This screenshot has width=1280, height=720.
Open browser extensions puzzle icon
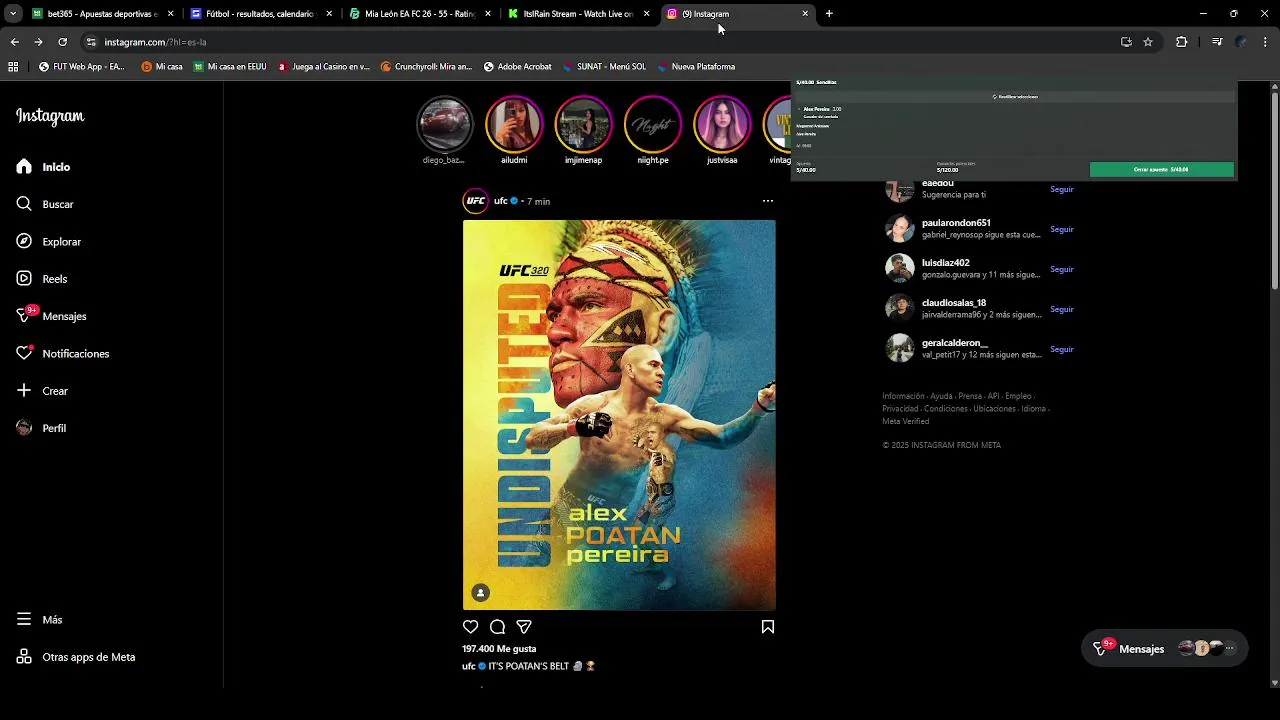pos(1181,42)
